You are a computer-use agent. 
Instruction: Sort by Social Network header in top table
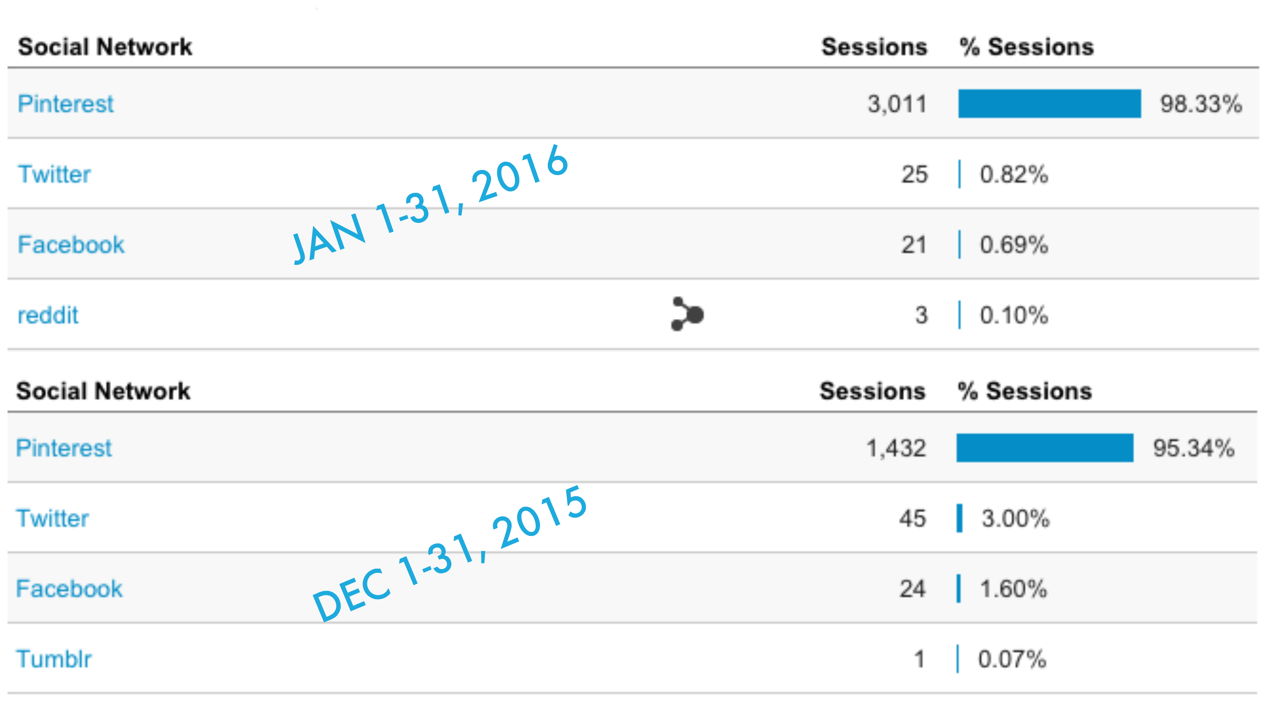(x=105, y=47)
